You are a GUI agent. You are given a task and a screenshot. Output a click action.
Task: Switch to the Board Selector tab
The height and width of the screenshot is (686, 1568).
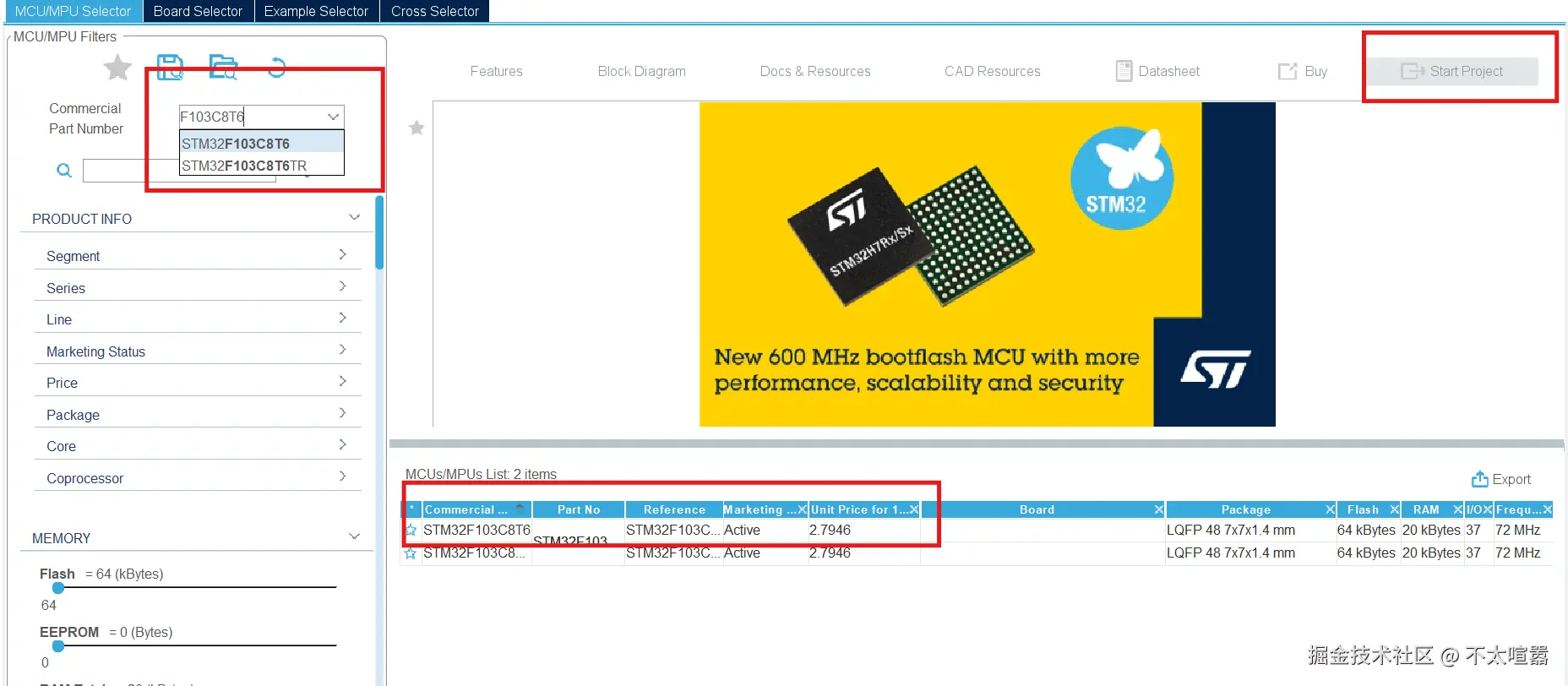click(x=198, y=11)
